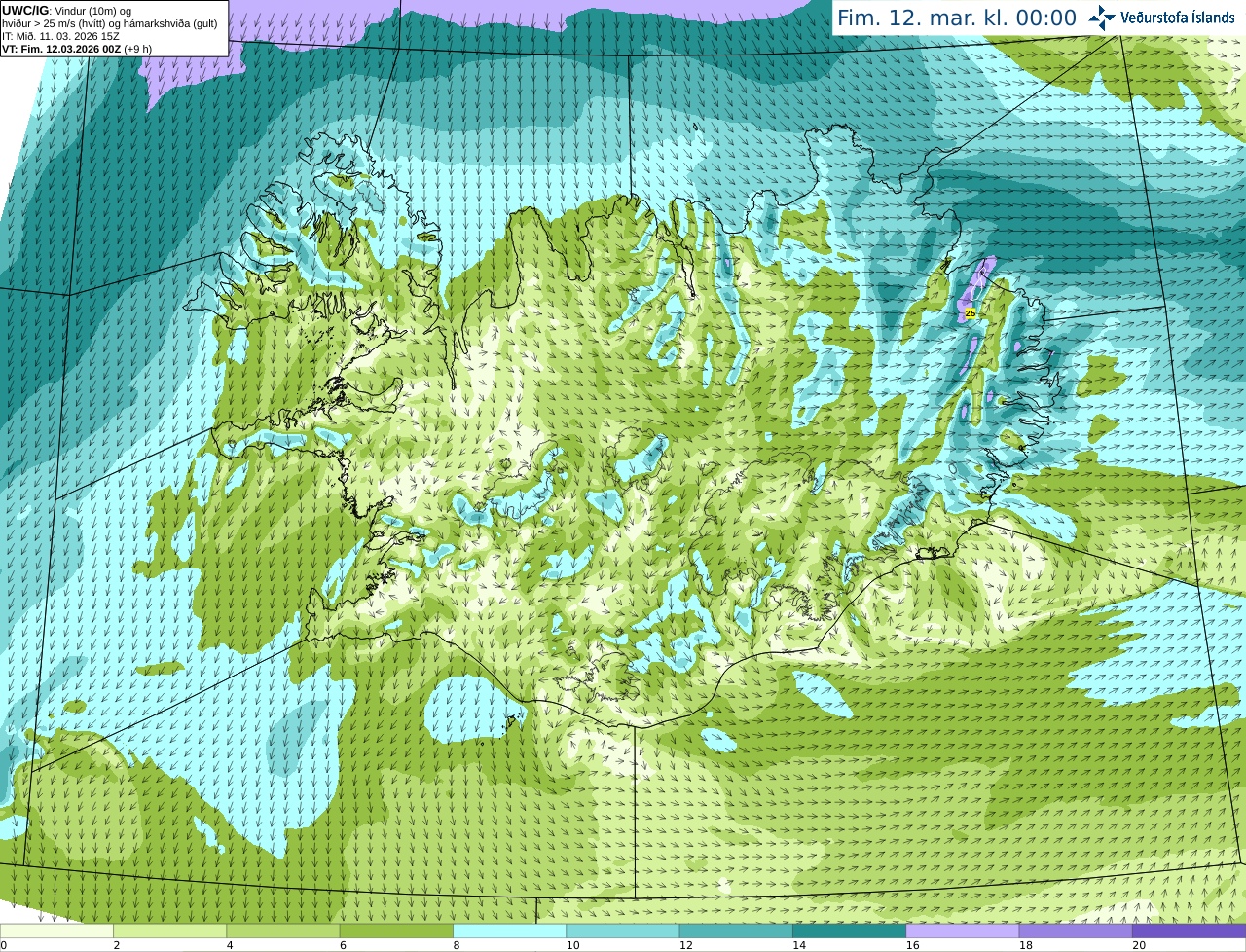Click the '14' label on the wind scale

pyautogui.click(x=799, y=945)
